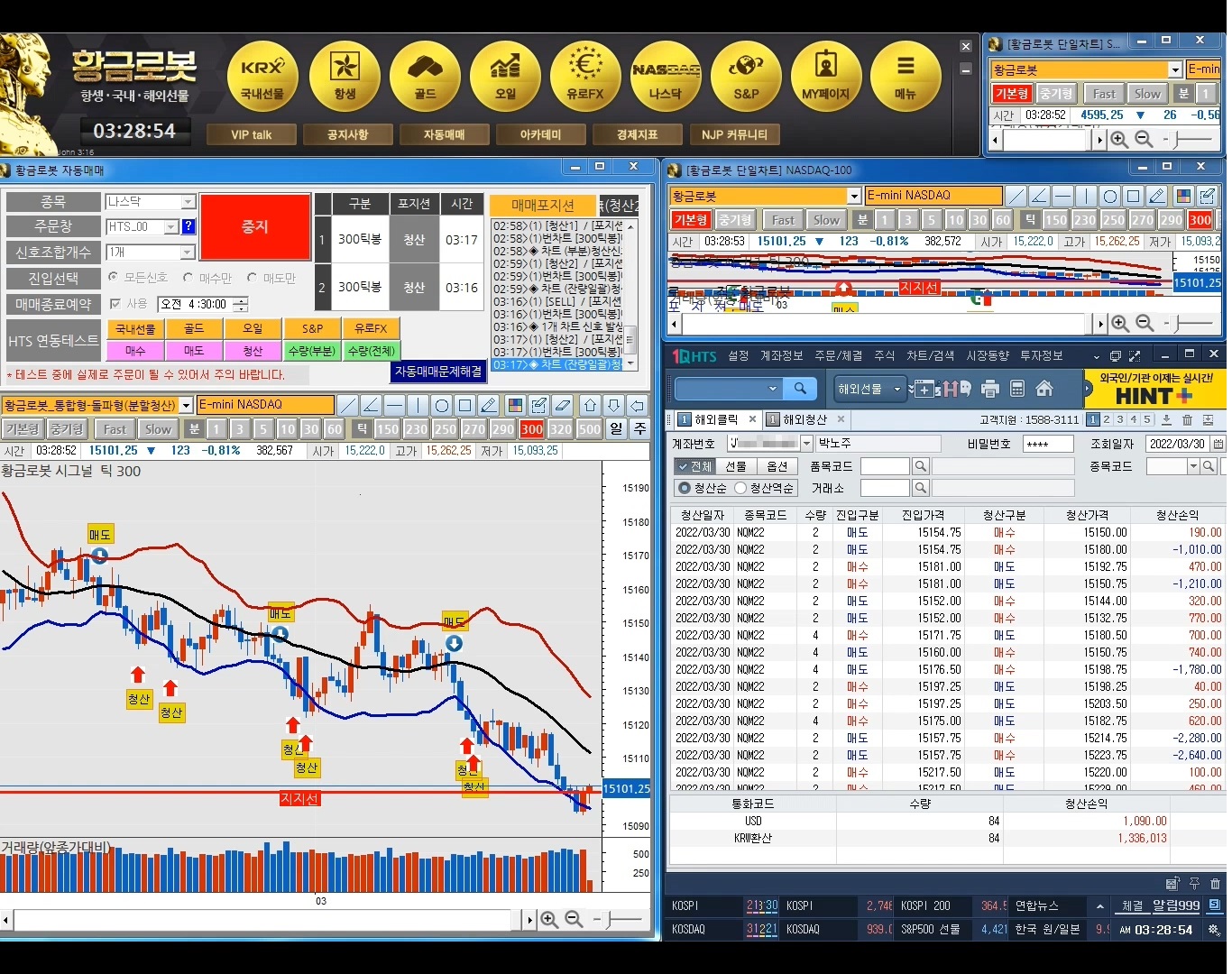Screen dimensions: 1232x974
Task: Open the 계좌번호 account dropdown
Action: click(x=806, y=444)
